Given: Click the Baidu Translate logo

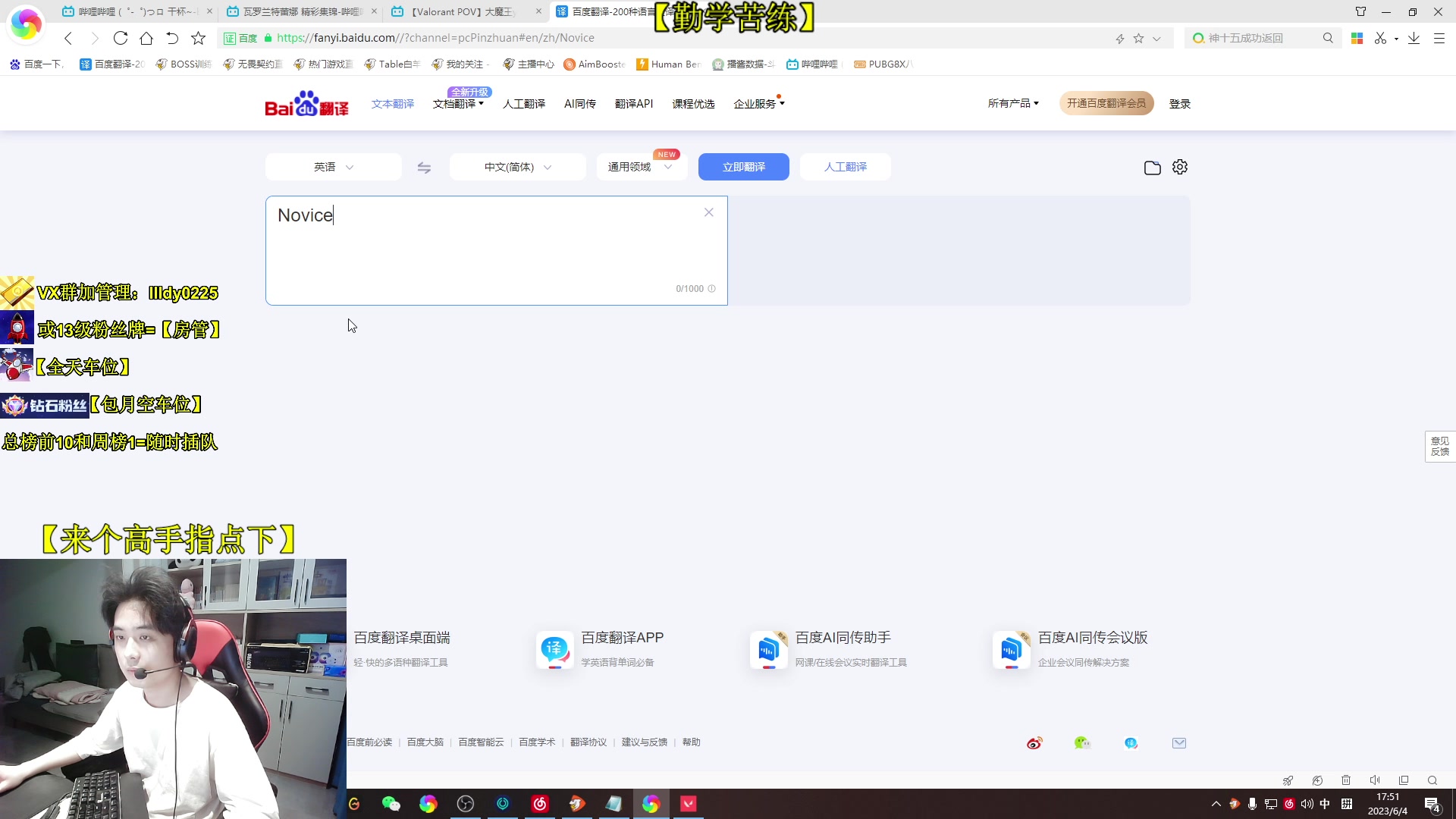Looking at the screenshot, I should point(306,103).
